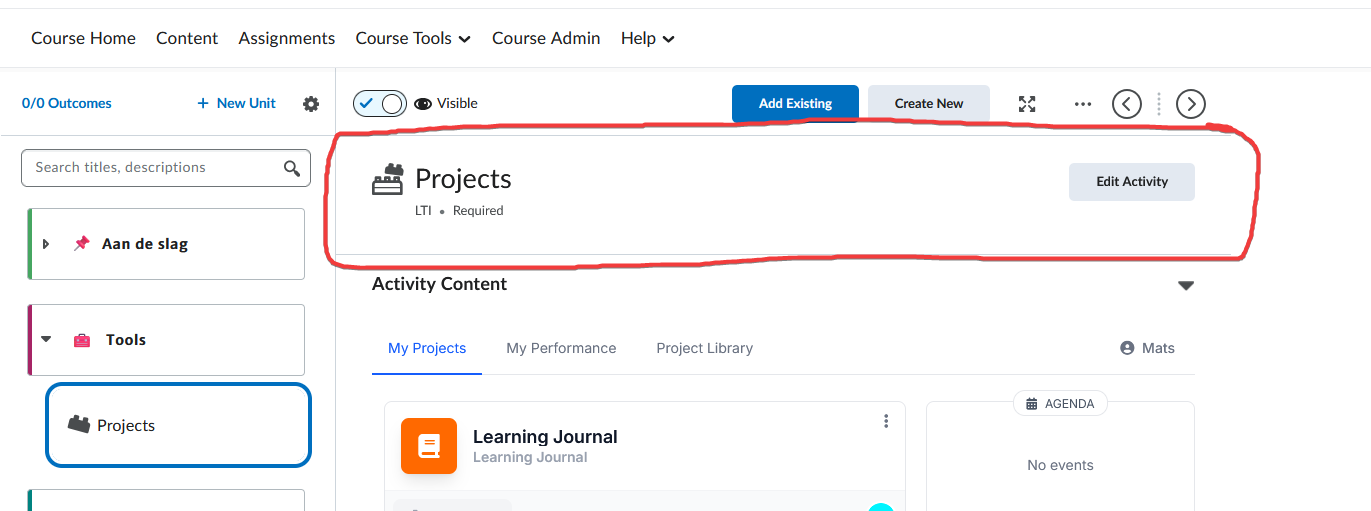Open the Course Tools dropdown menu
The height and width of the screenshot is (511, 1371).
click(x=413, y=39)
